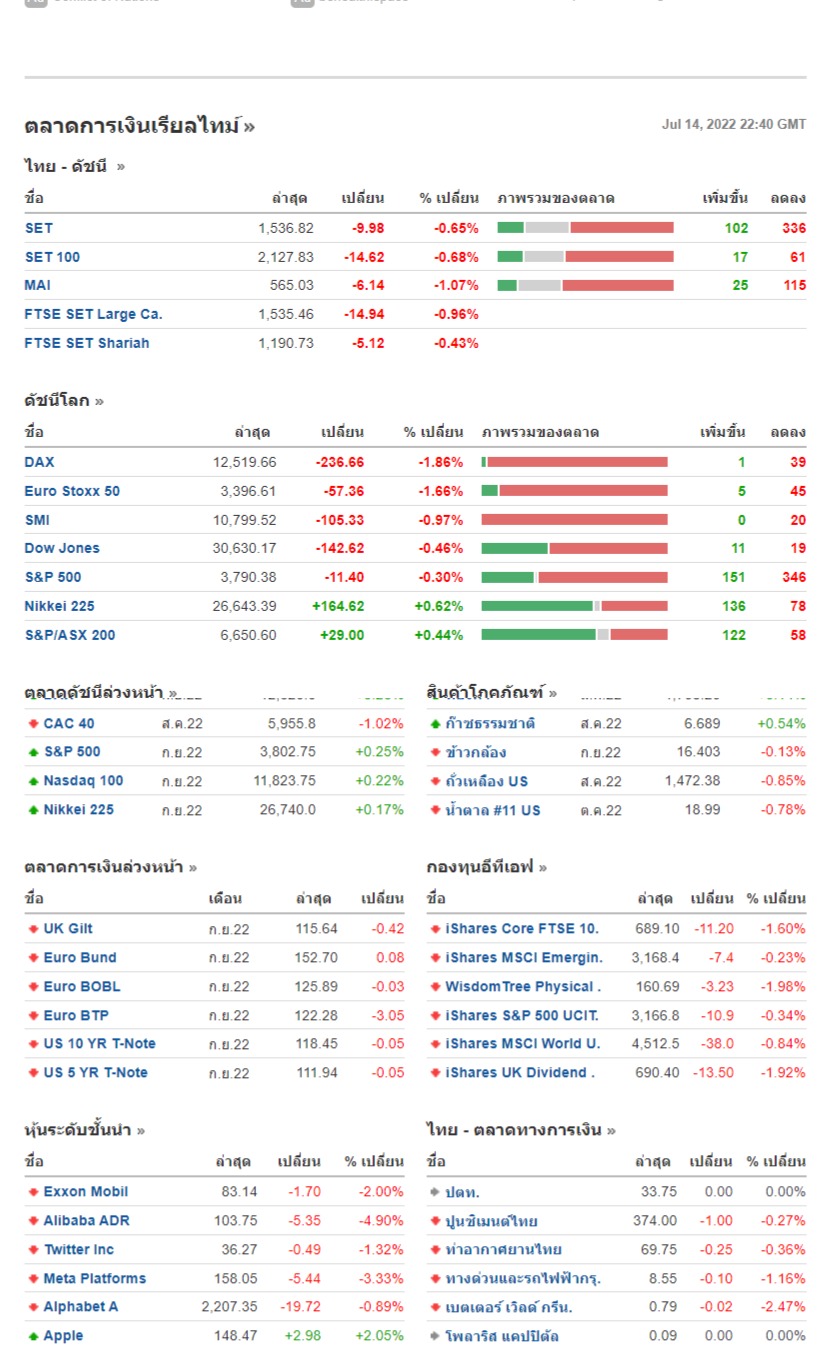Viewport: 826px width, 1364px height.
Task: Open Exxon Mobil stock link
Action: click(86, 1192)
